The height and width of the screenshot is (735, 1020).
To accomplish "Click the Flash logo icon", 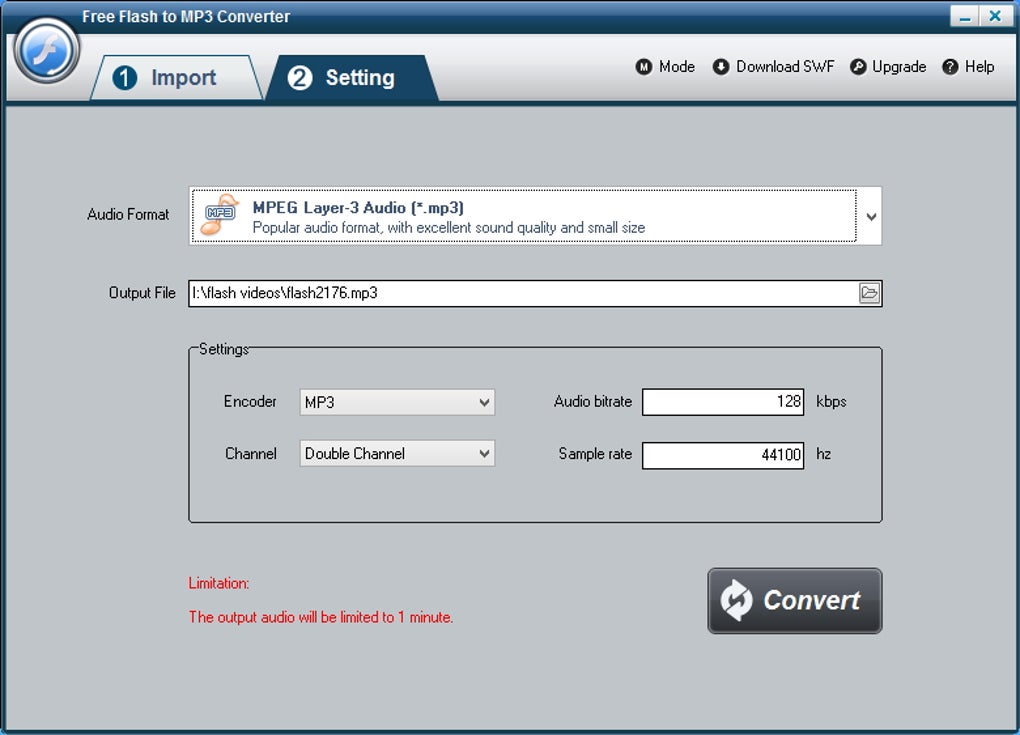I will (46, 51).
